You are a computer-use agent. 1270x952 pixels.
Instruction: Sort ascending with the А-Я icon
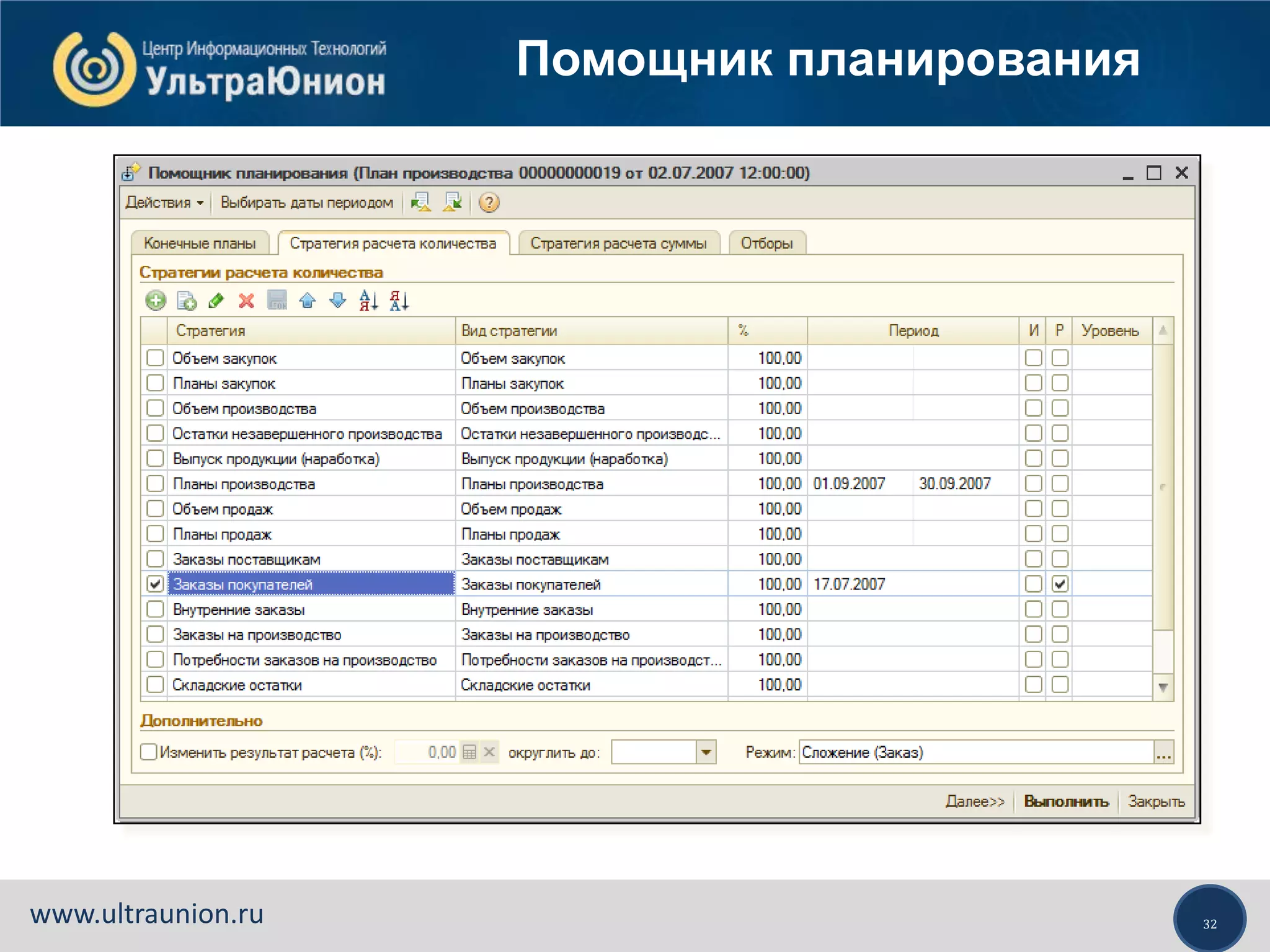click(368, 301)
